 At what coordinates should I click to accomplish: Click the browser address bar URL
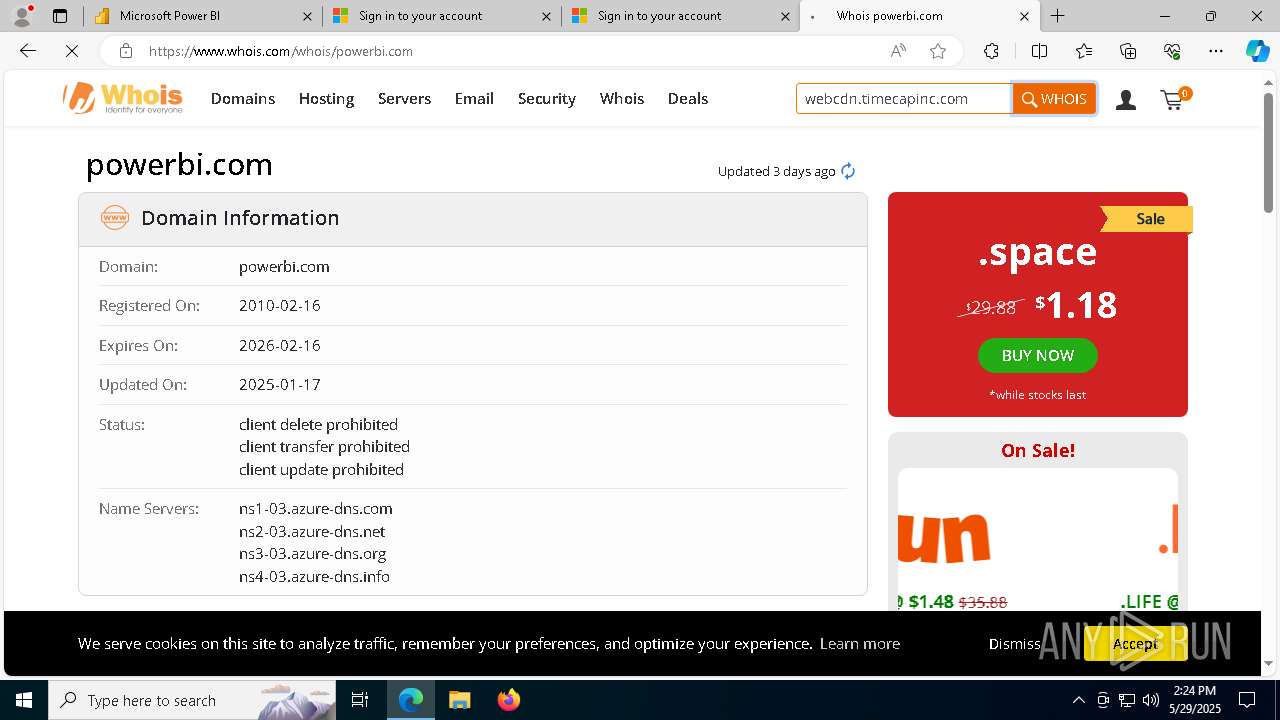point(281,51)
